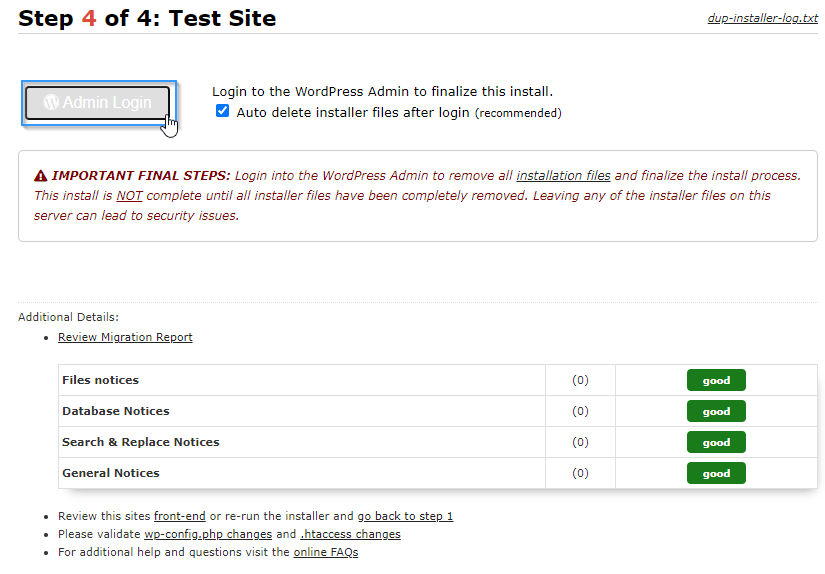Open Review Migration Report link
The height and width of the screenshot is (574, 825).
click(x=125, y=337)
